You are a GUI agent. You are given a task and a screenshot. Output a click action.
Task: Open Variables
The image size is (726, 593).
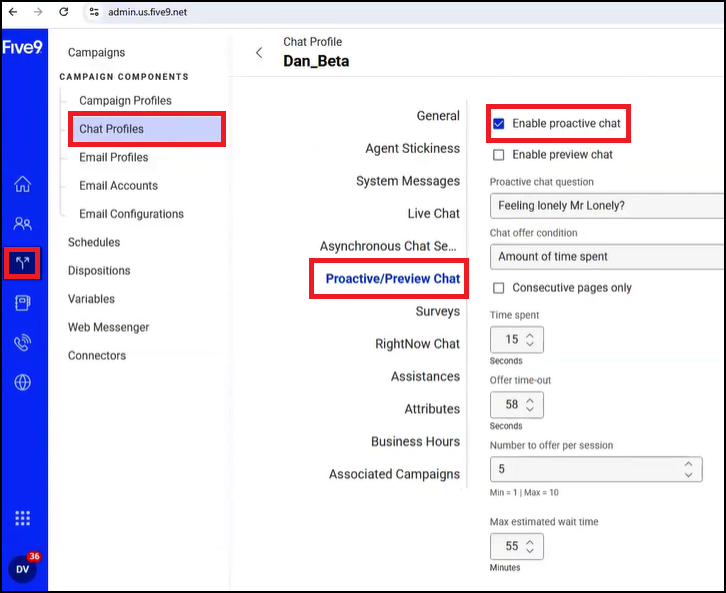coord(91,299)
